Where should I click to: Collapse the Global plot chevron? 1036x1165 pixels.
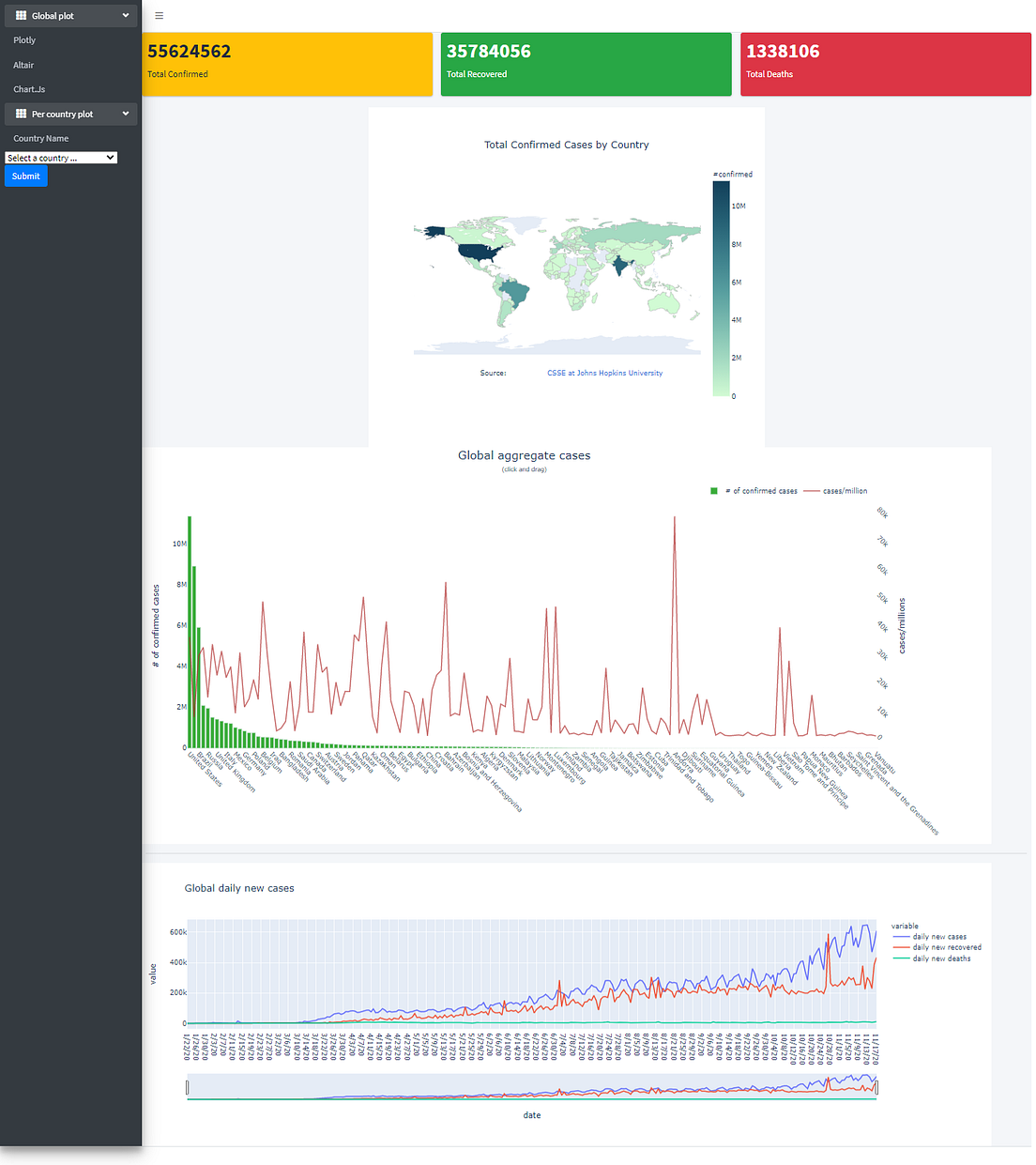(x=126, y=16)
